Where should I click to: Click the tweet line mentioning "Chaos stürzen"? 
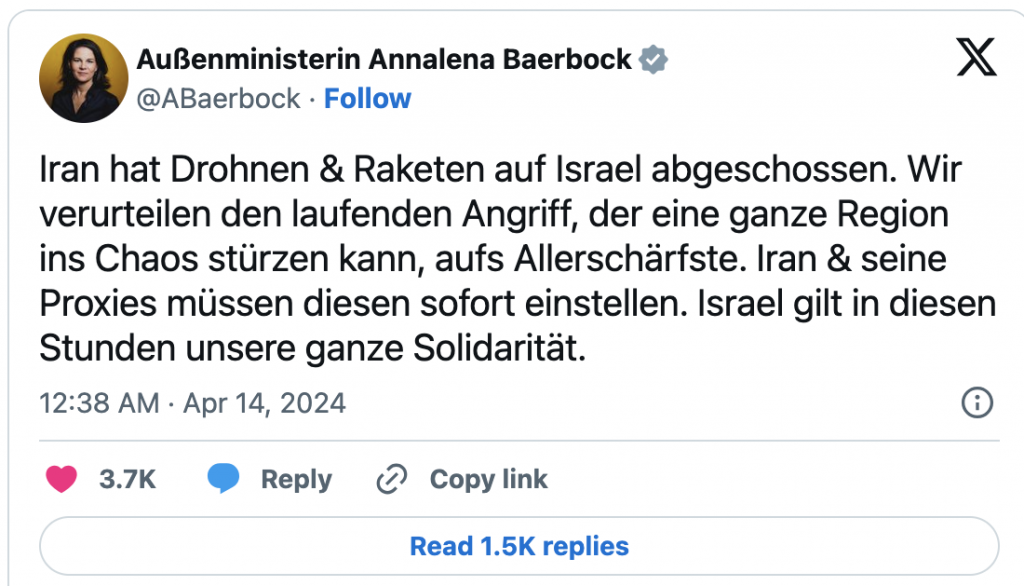[492, 259]
